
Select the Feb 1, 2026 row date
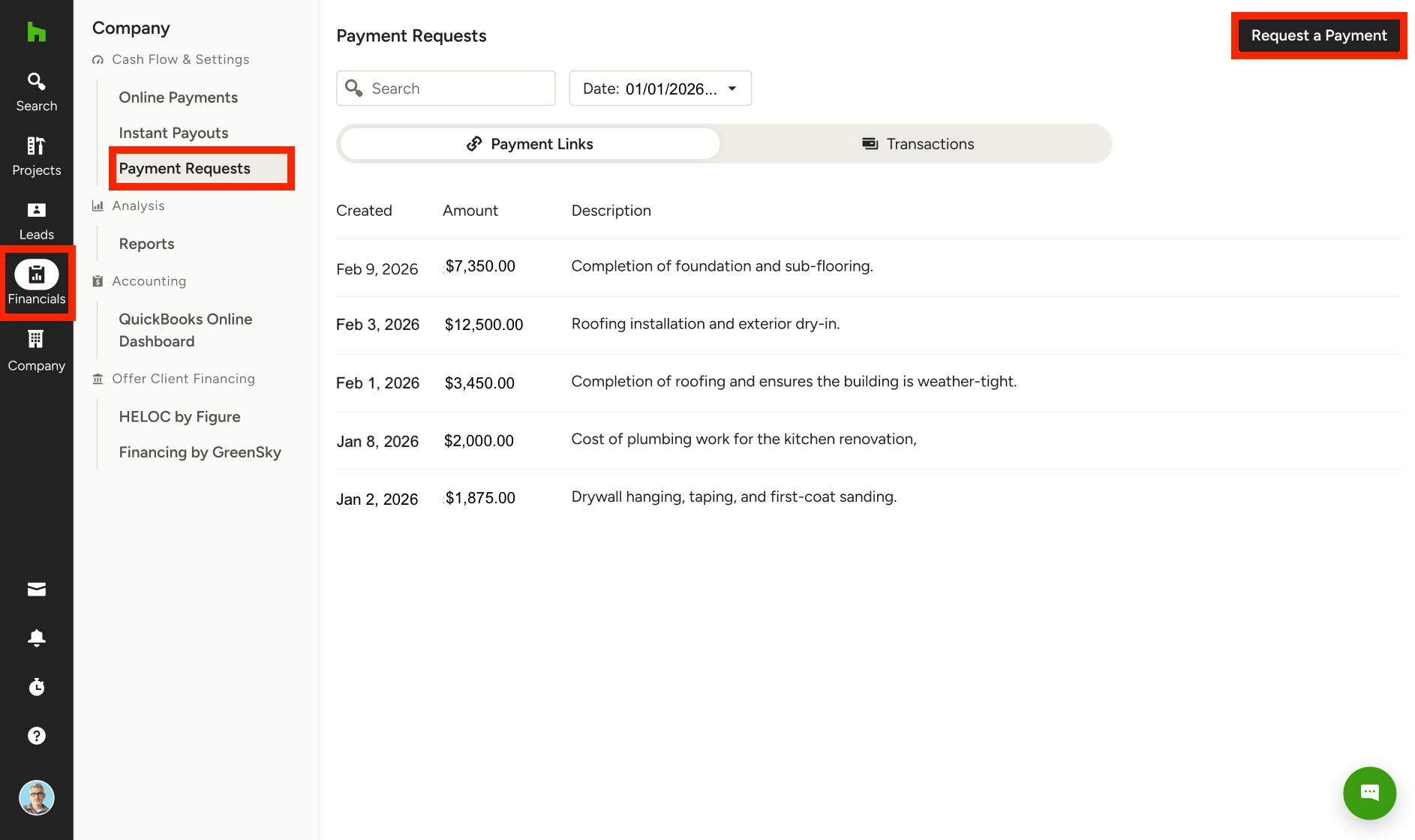pyautogui.click(x=377, y=382)
